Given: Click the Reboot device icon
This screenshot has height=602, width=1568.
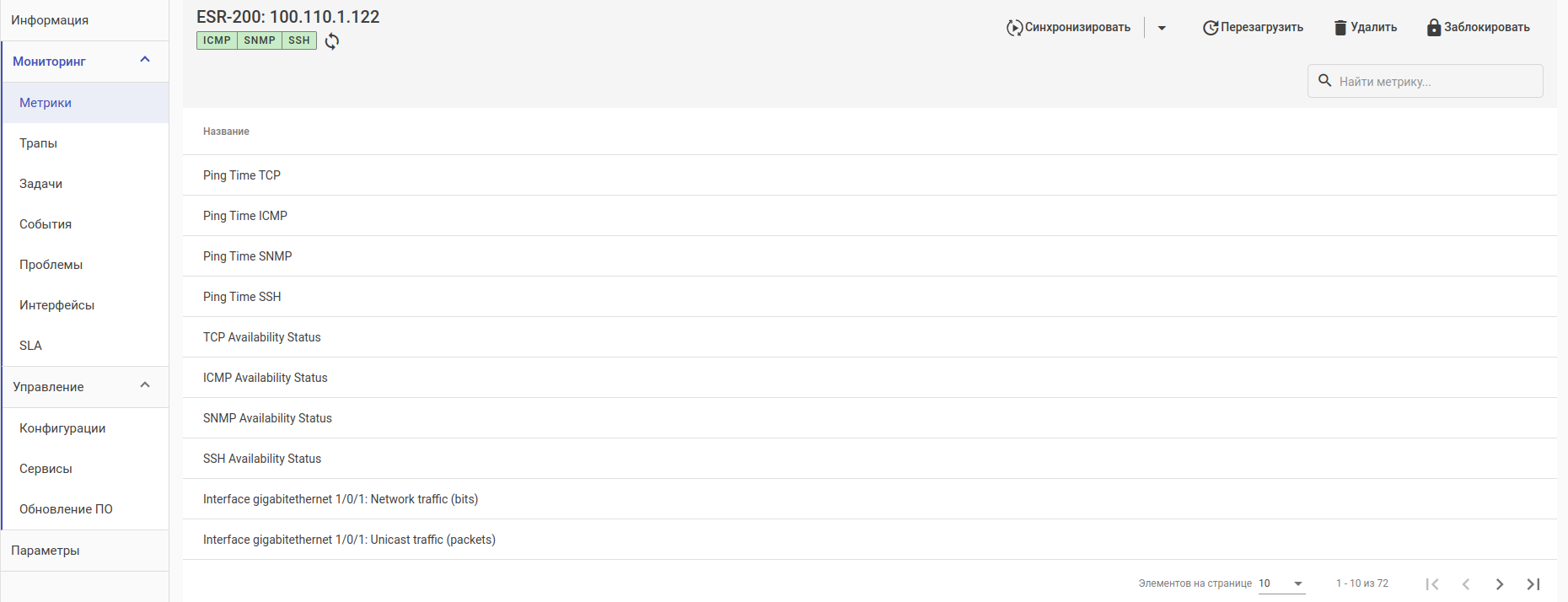Looking at the screenshot, I should pyautogui.click(x=1210, y=28).
